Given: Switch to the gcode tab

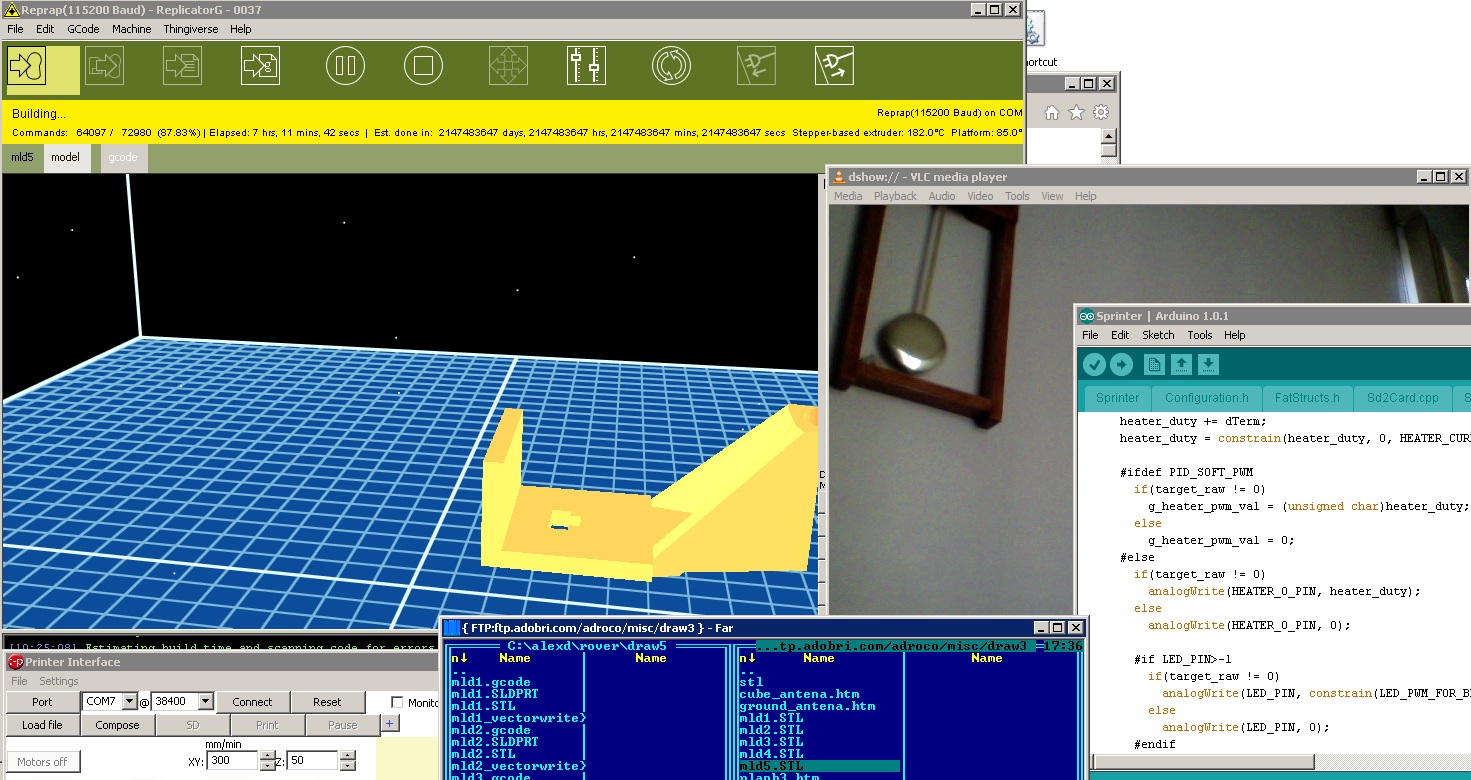Looking at the screenshot, I should (x=122, y=157).
